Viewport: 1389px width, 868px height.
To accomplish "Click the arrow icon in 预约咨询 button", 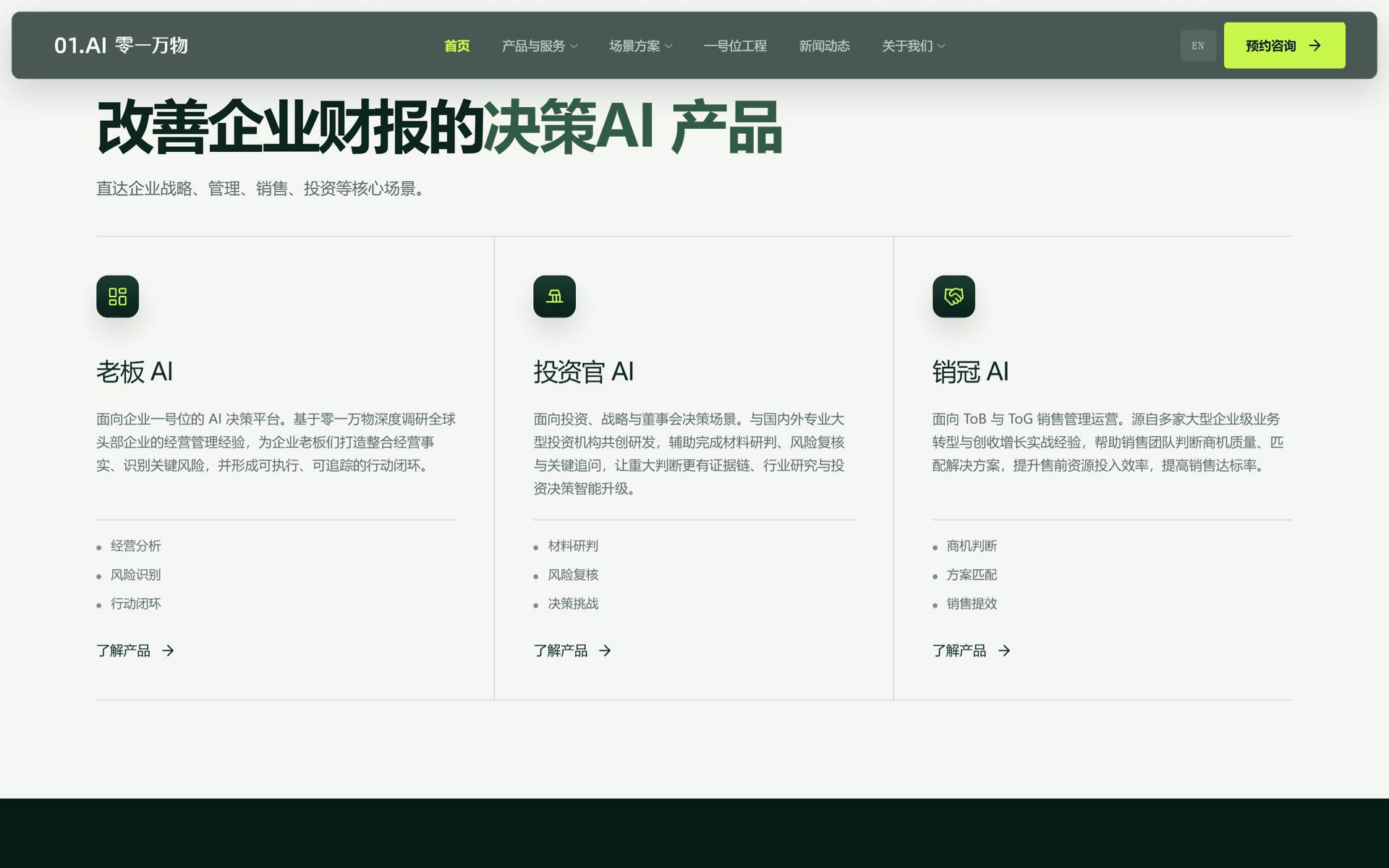I will tap(1315, 46).
